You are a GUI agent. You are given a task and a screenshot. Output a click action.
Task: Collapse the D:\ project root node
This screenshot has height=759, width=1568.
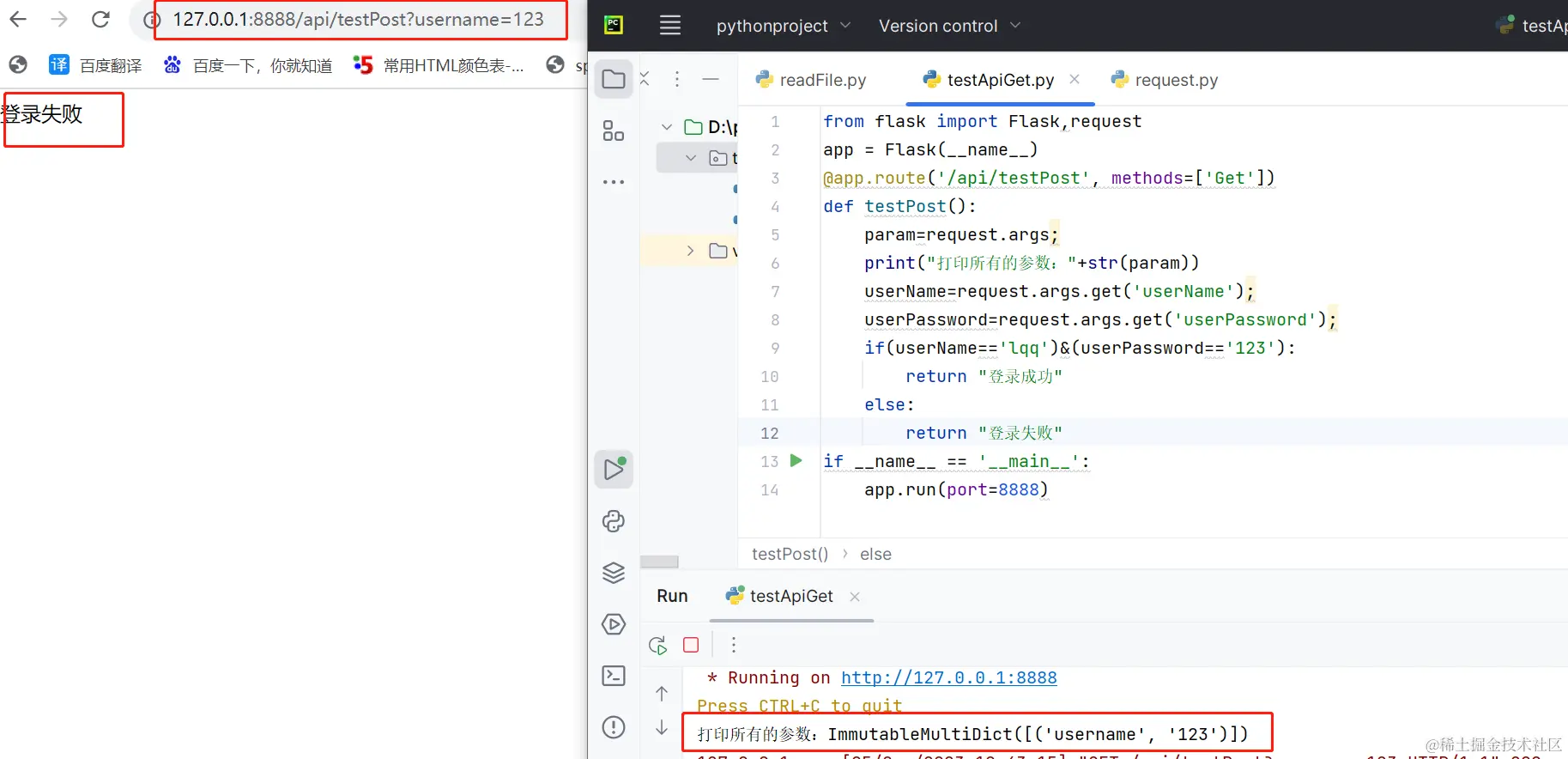point(667,127)
